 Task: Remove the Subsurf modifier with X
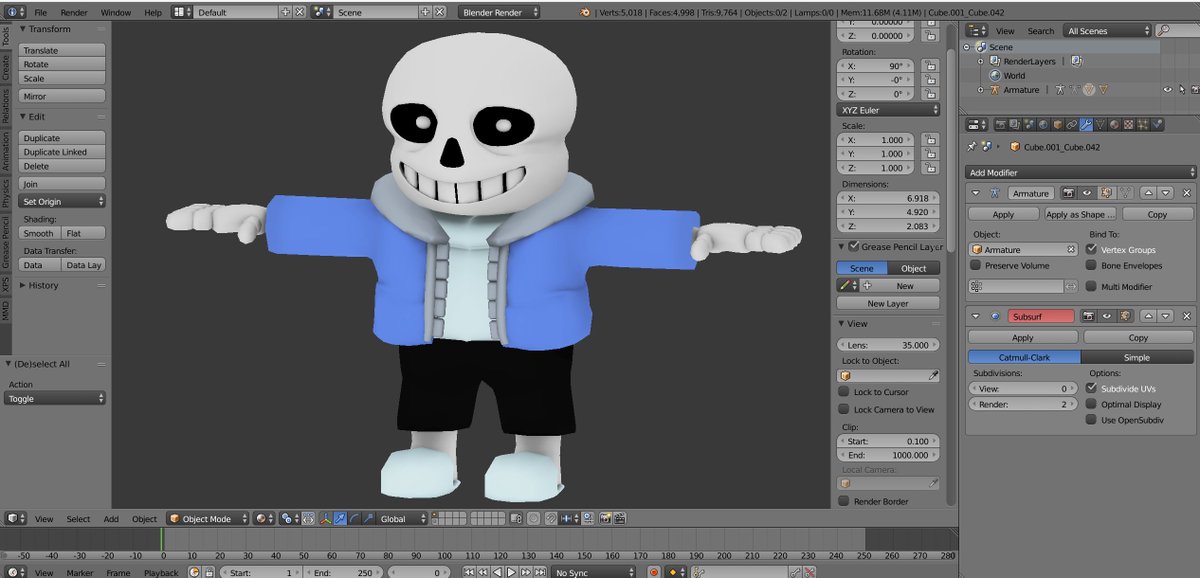[1187, 316]
